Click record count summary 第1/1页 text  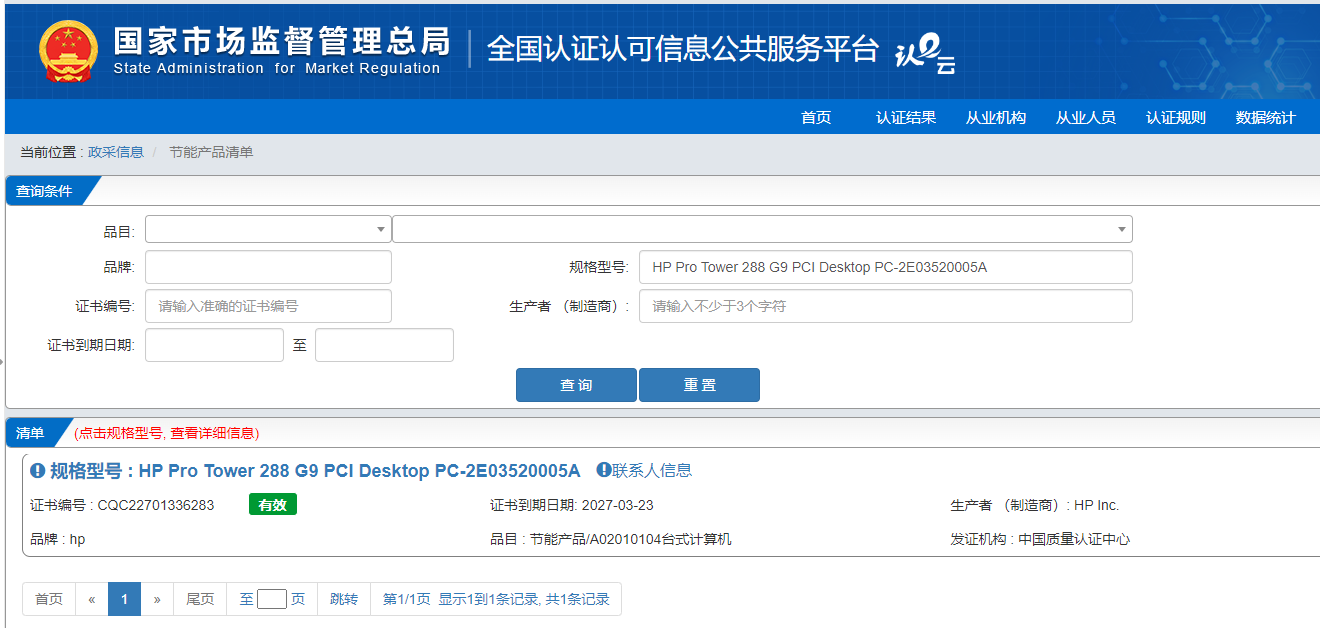496,599
